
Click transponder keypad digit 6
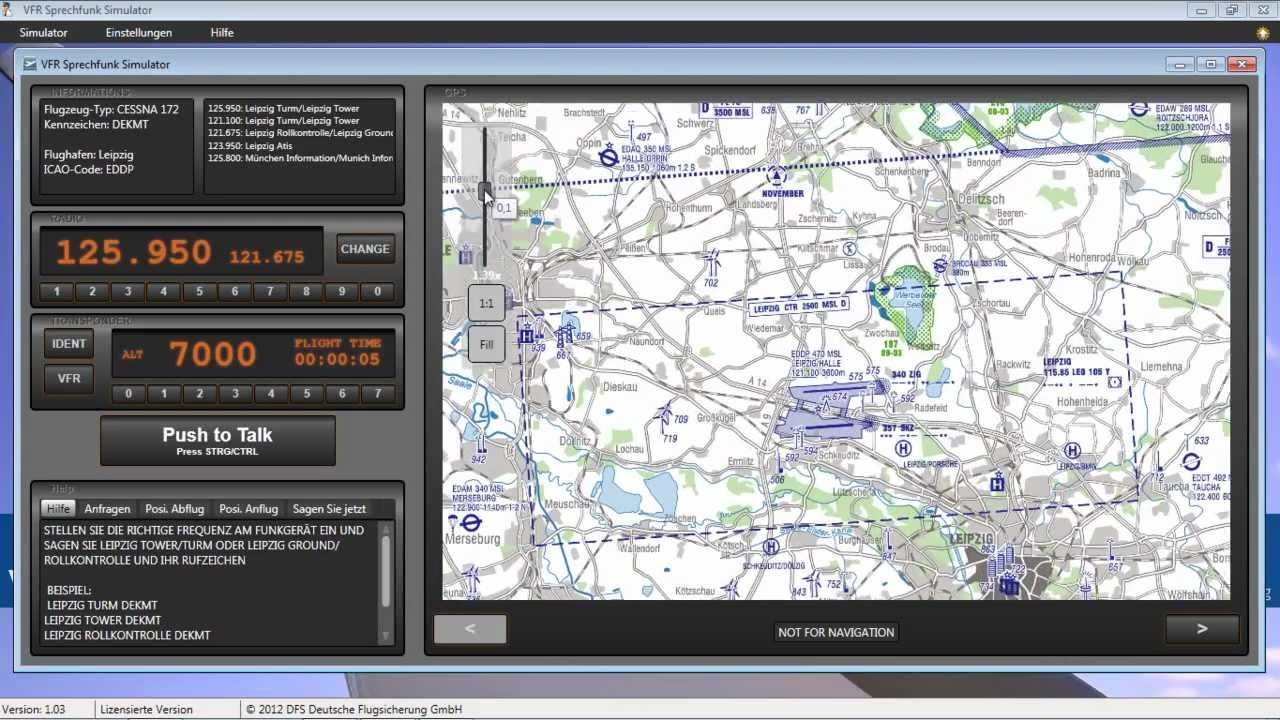[342, 394]
